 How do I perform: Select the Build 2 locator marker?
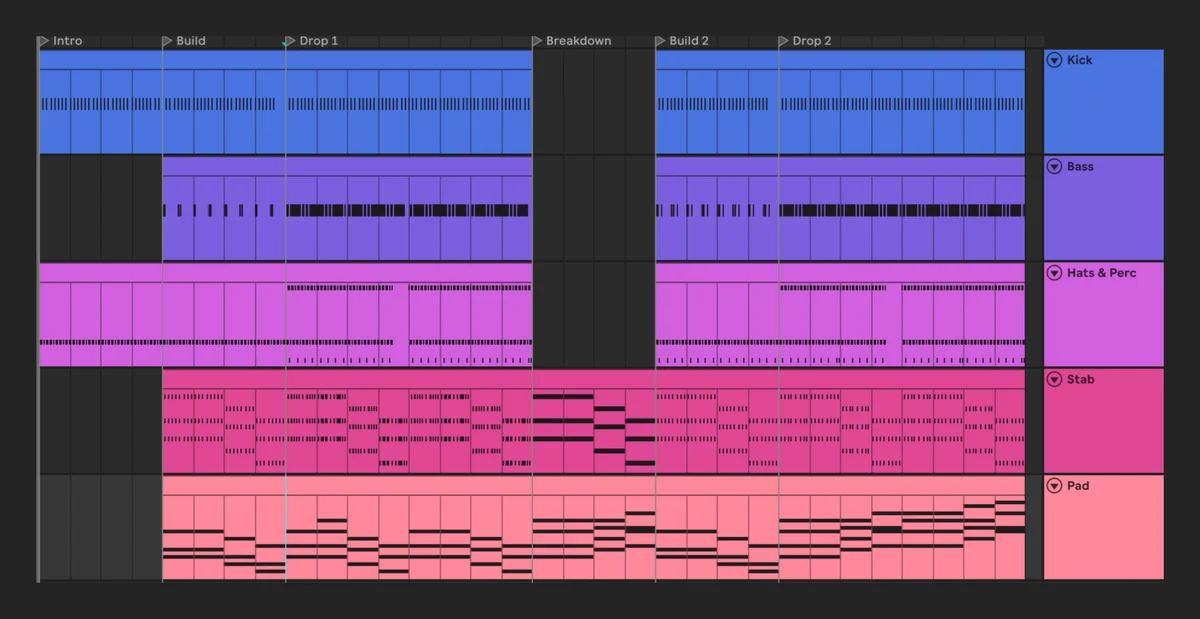[682, 41]
